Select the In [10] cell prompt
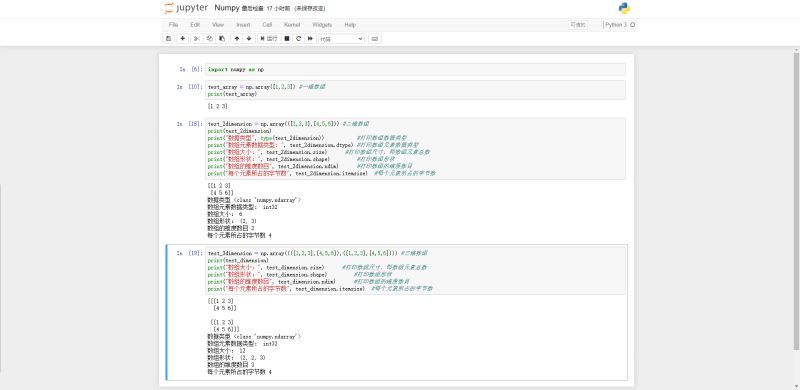Viewport: 800px width, 390px height. 190,87
